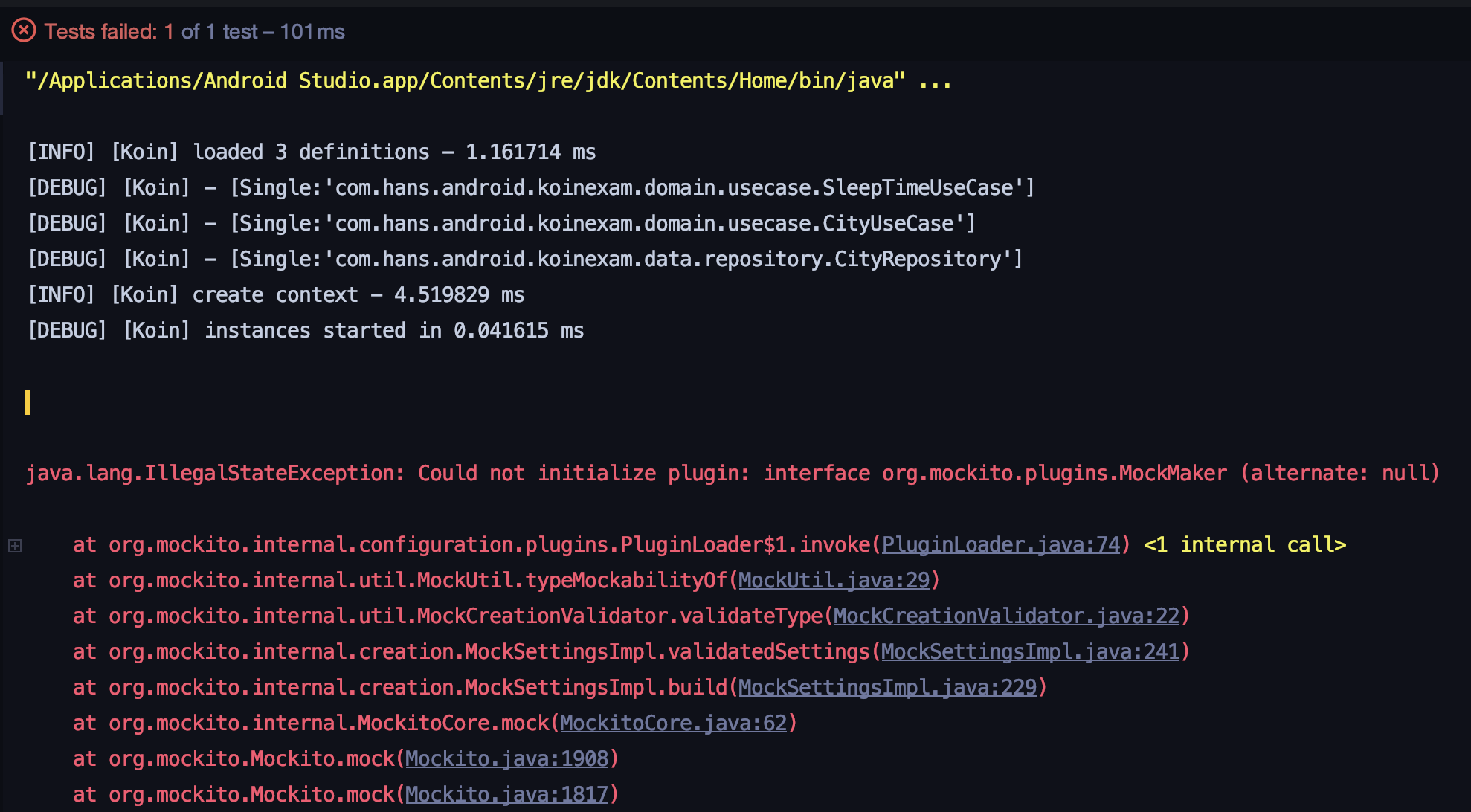Open MockitoCore.java:62 link

tap(673, 724)
